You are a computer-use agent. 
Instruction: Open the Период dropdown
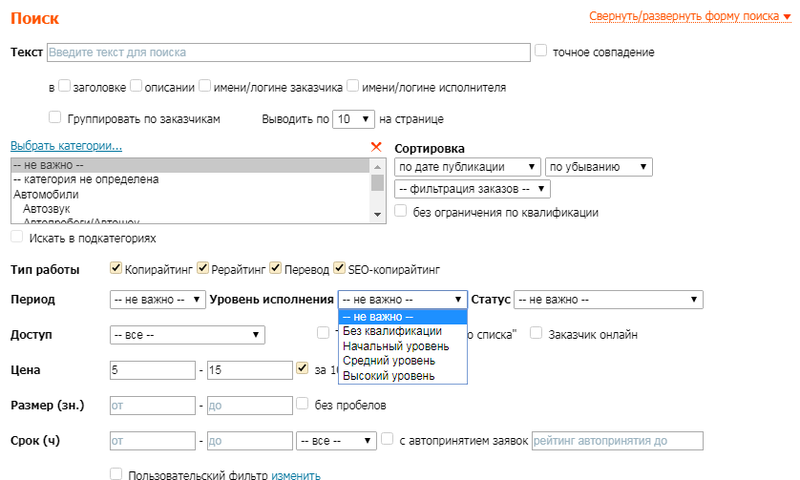(157, 299)
